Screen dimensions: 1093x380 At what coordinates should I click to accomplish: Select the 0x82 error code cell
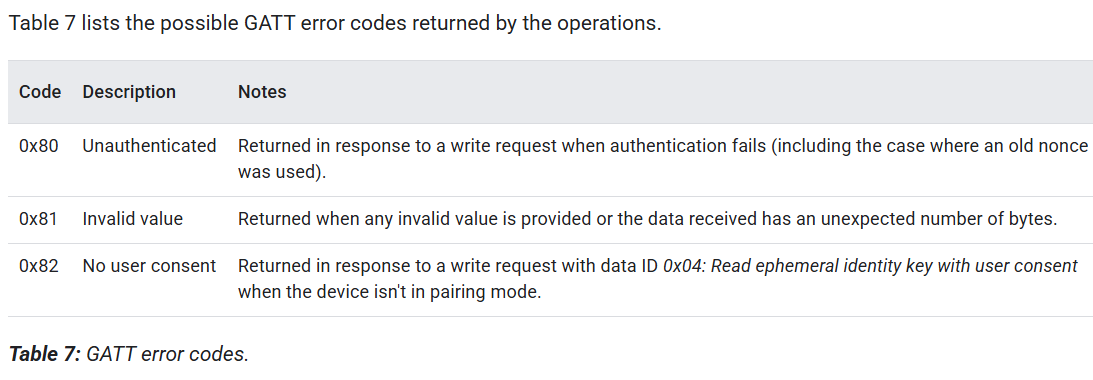tap(38, 266)
